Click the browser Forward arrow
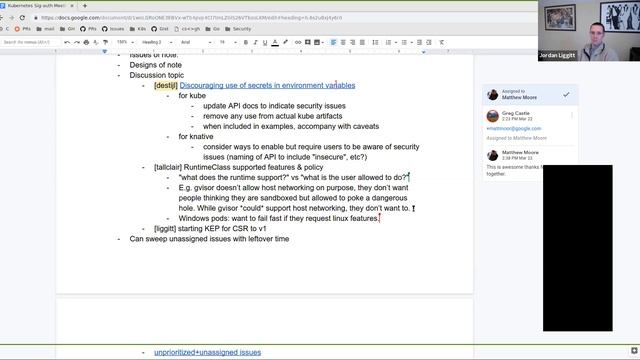 (x=11, y=18)
